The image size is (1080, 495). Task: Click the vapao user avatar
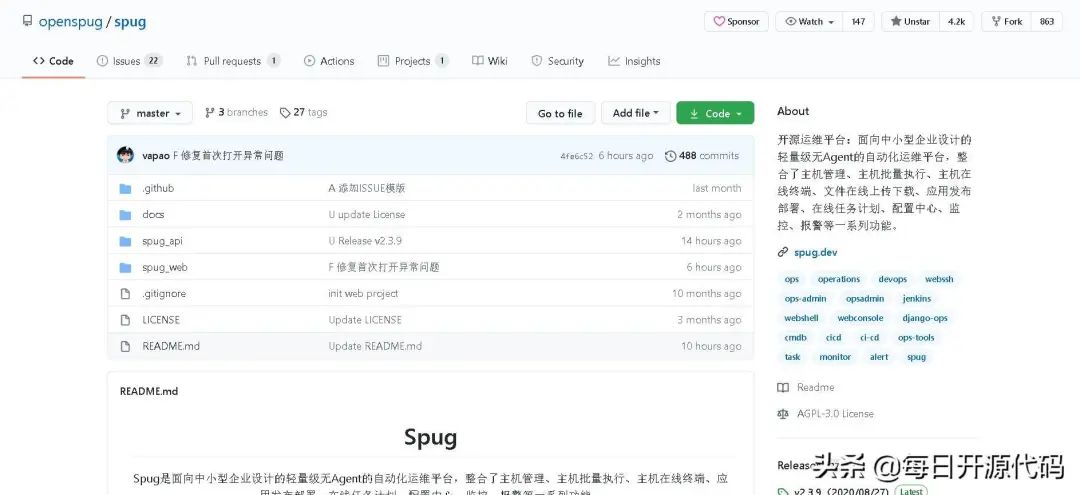pyautogui.click(x=125, y=155)
